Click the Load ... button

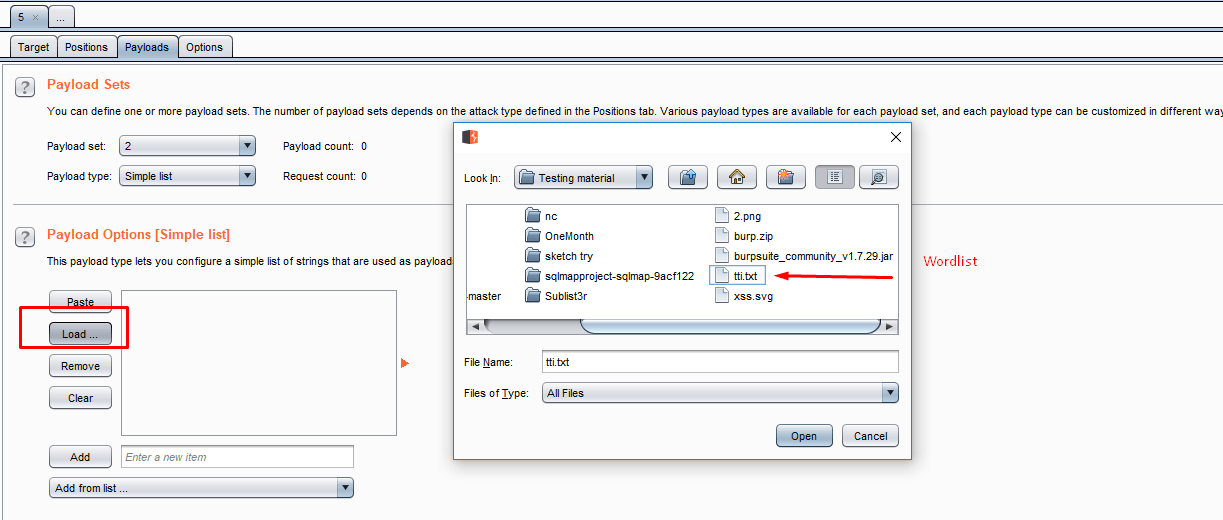pyautogui.click(x=80, y=334)
